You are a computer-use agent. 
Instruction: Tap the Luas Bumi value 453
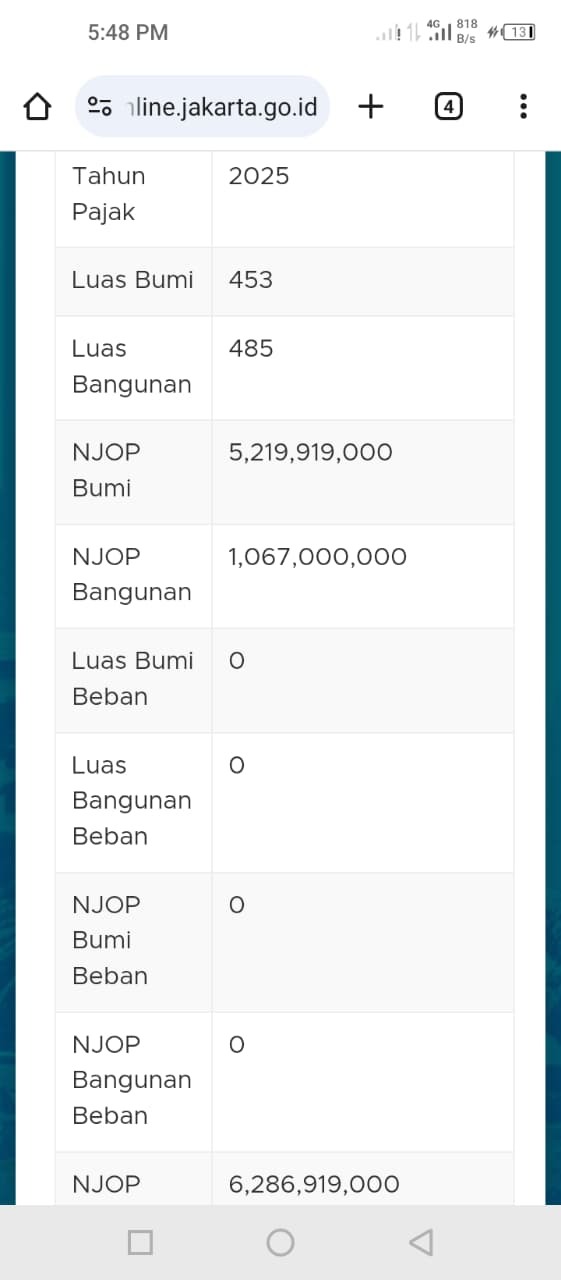251,280
